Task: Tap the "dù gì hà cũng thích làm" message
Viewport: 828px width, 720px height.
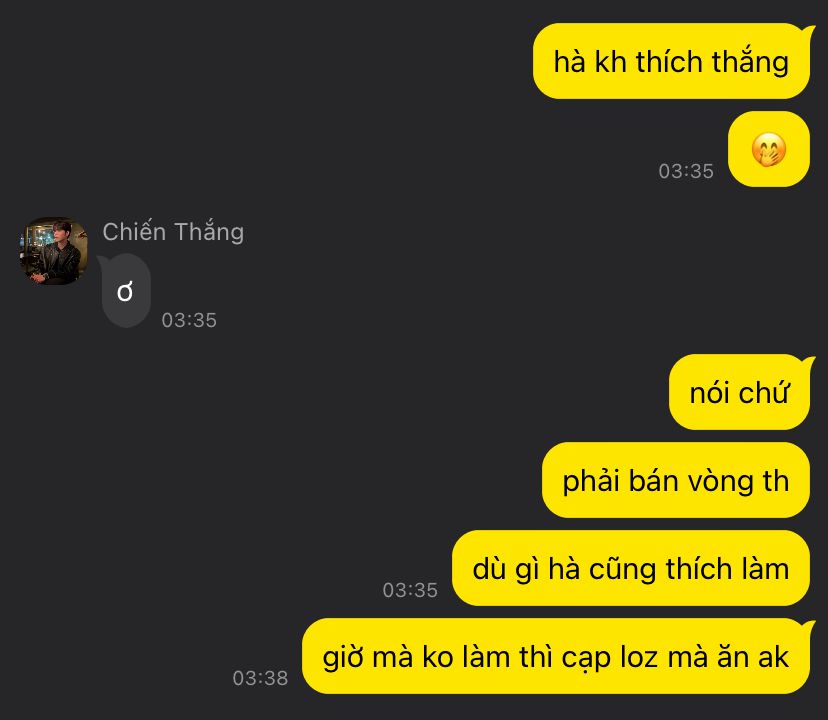Action: click(x=631, y=568)
